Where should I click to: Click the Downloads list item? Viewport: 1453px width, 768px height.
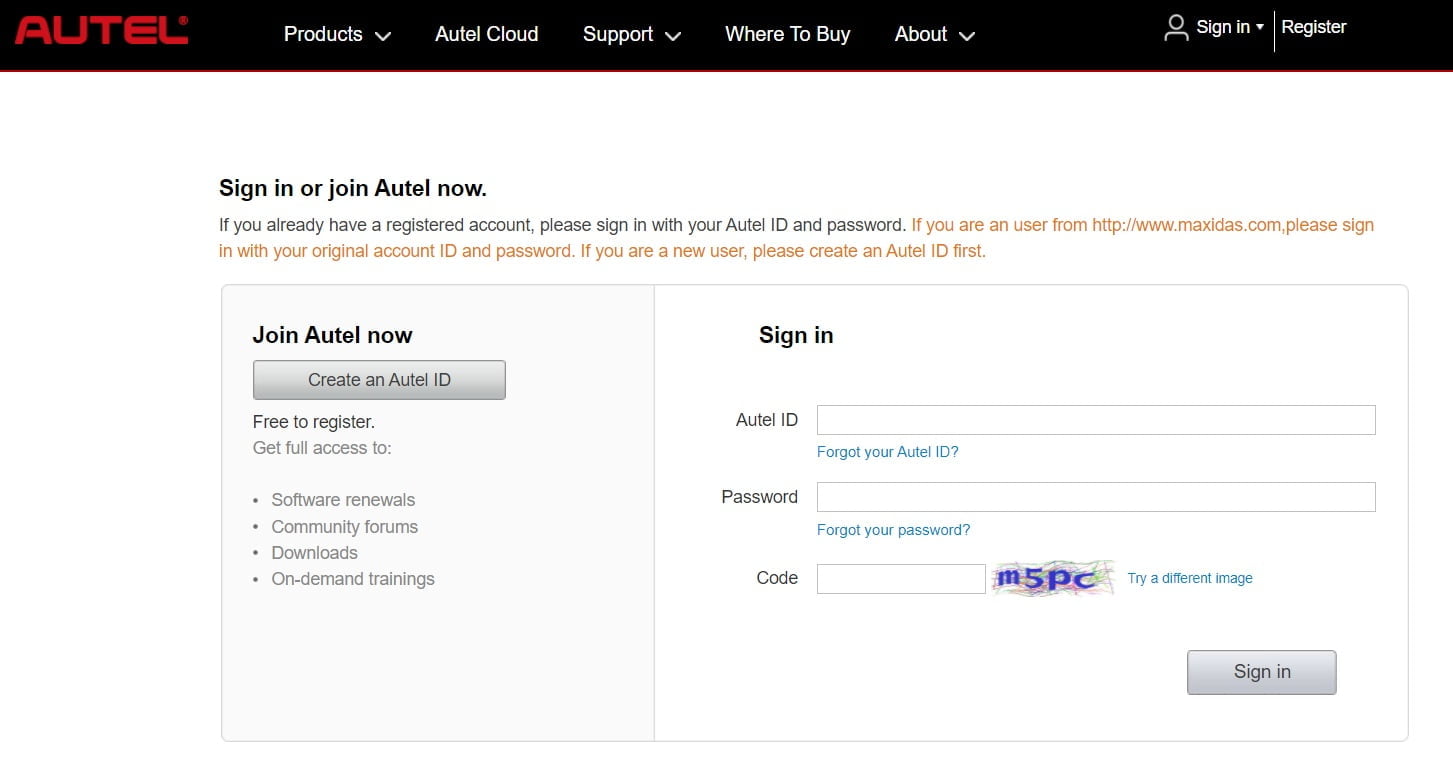coord(314,553)
